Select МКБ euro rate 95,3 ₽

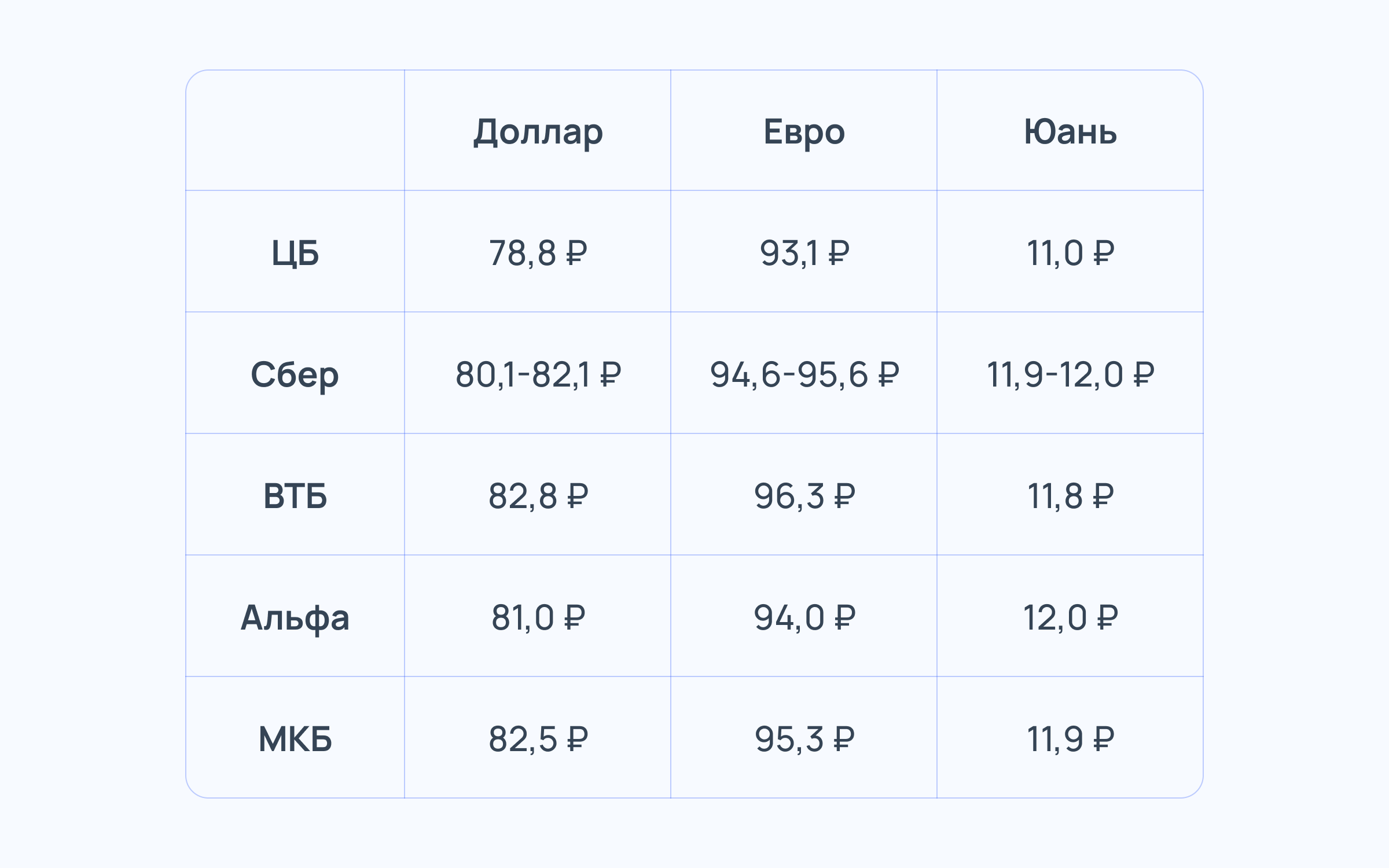804,740
